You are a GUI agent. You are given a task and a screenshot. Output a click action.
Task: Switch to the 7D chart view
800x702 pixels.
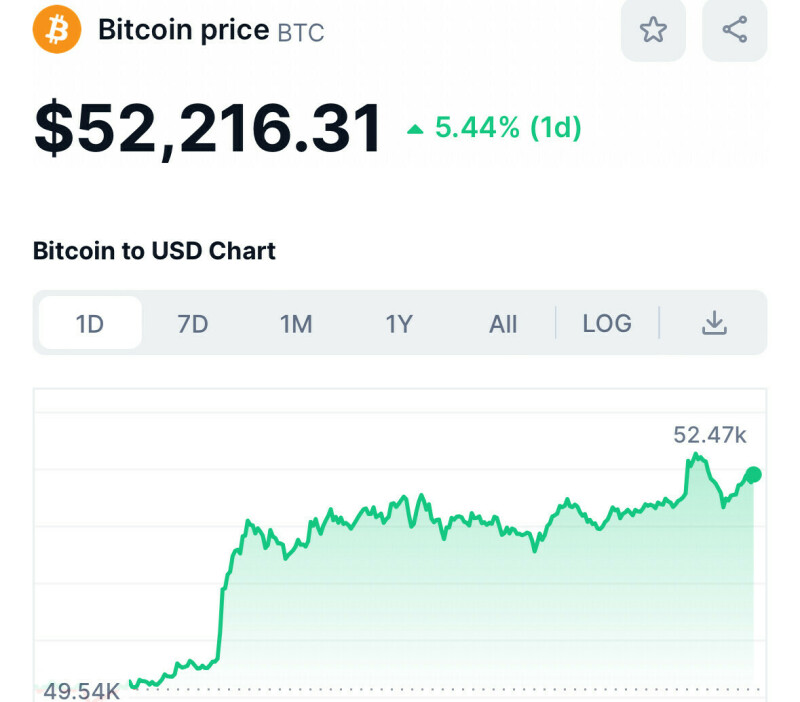point(193,324)
